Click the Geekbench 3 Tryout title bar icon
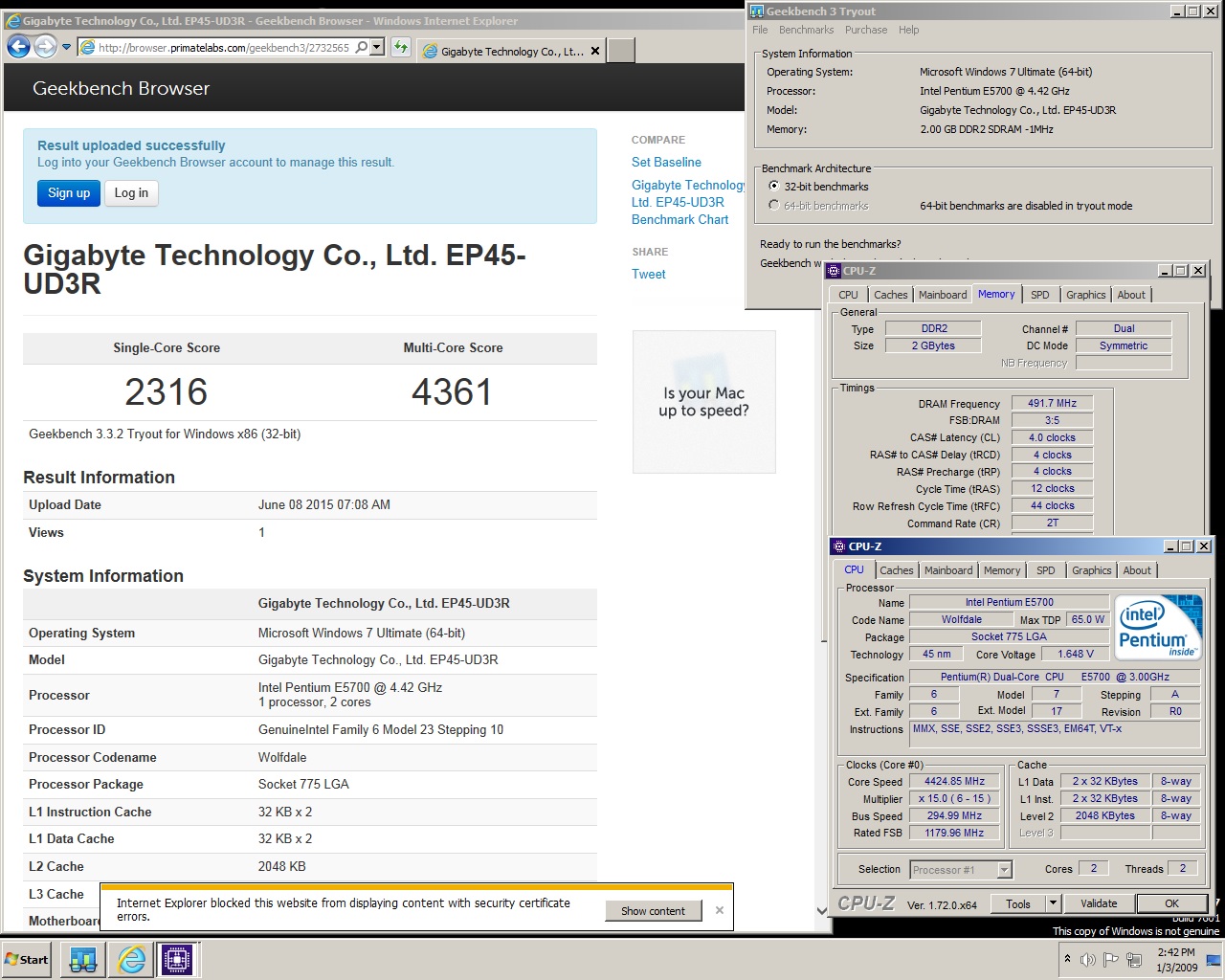Screen dimensions: 1225x980 pyautogui.click(x=757, y=11)
